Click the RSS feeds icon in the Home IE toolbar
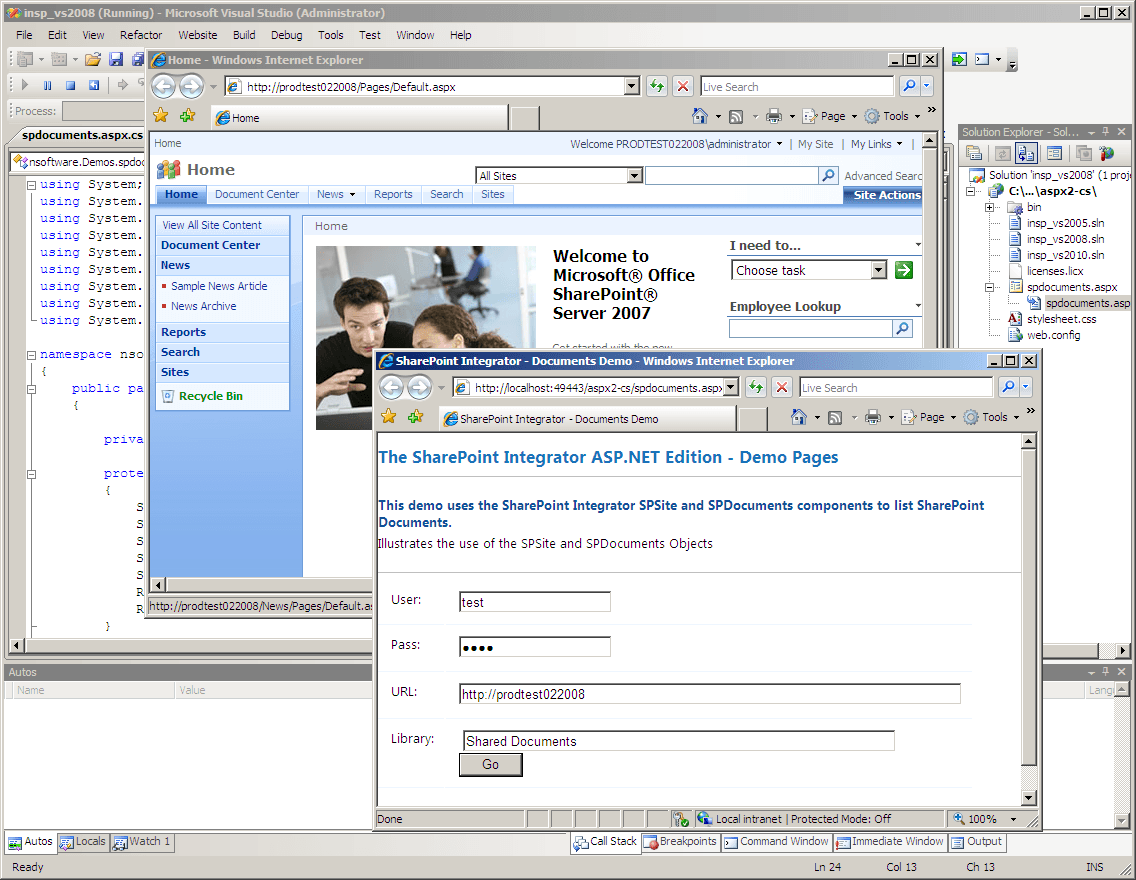 pos(736,117)
